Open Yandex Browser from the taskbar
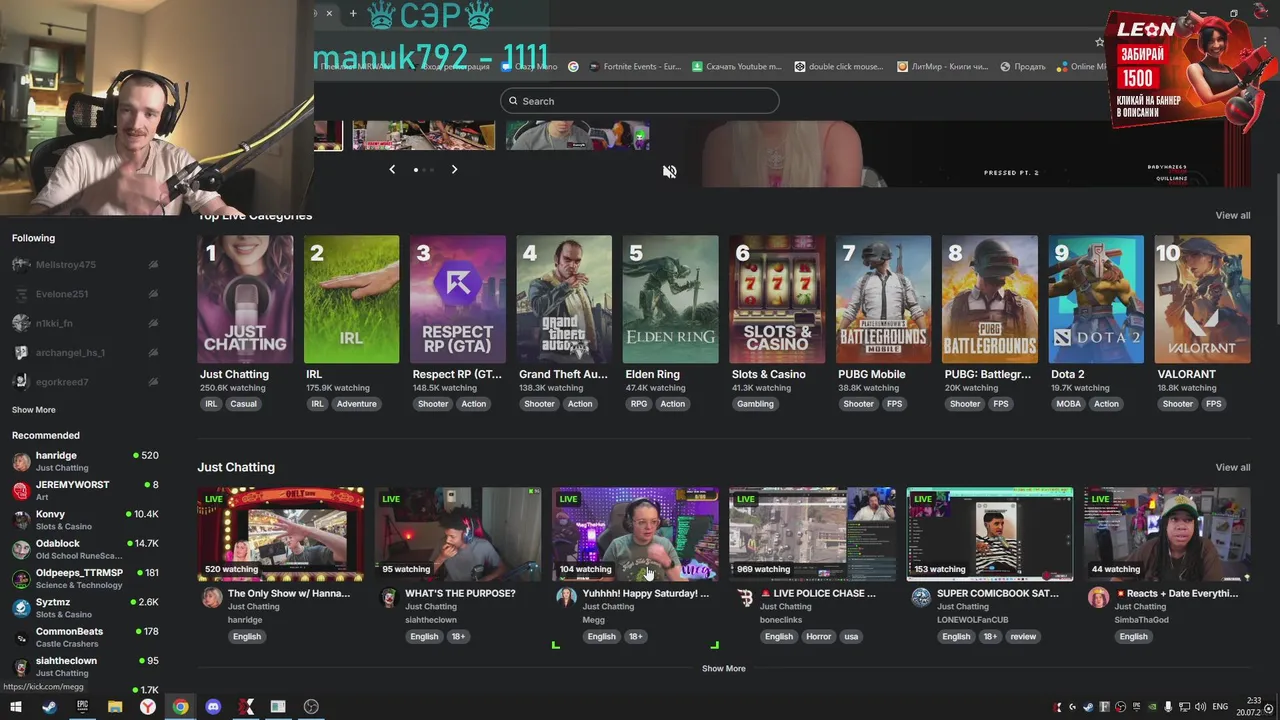 coord(147,707)
